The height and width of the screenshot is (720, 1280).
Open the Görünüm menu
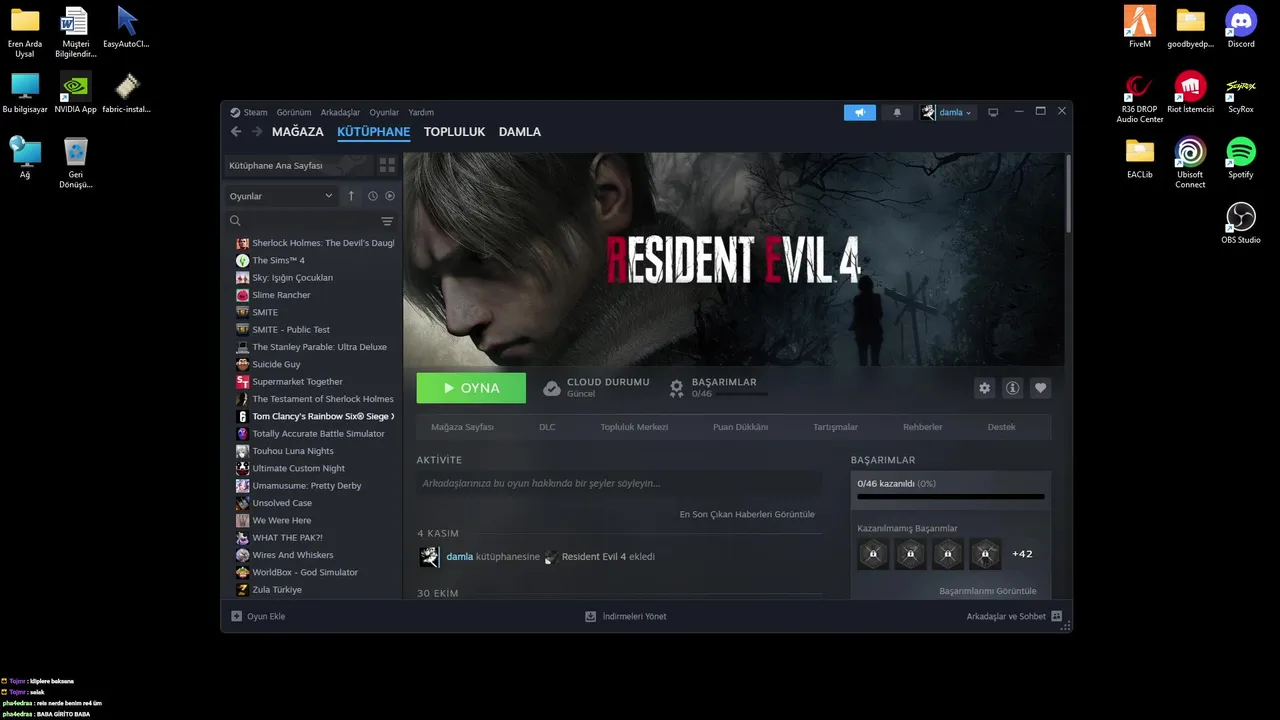pyautogui.click(x=294, y=112)
